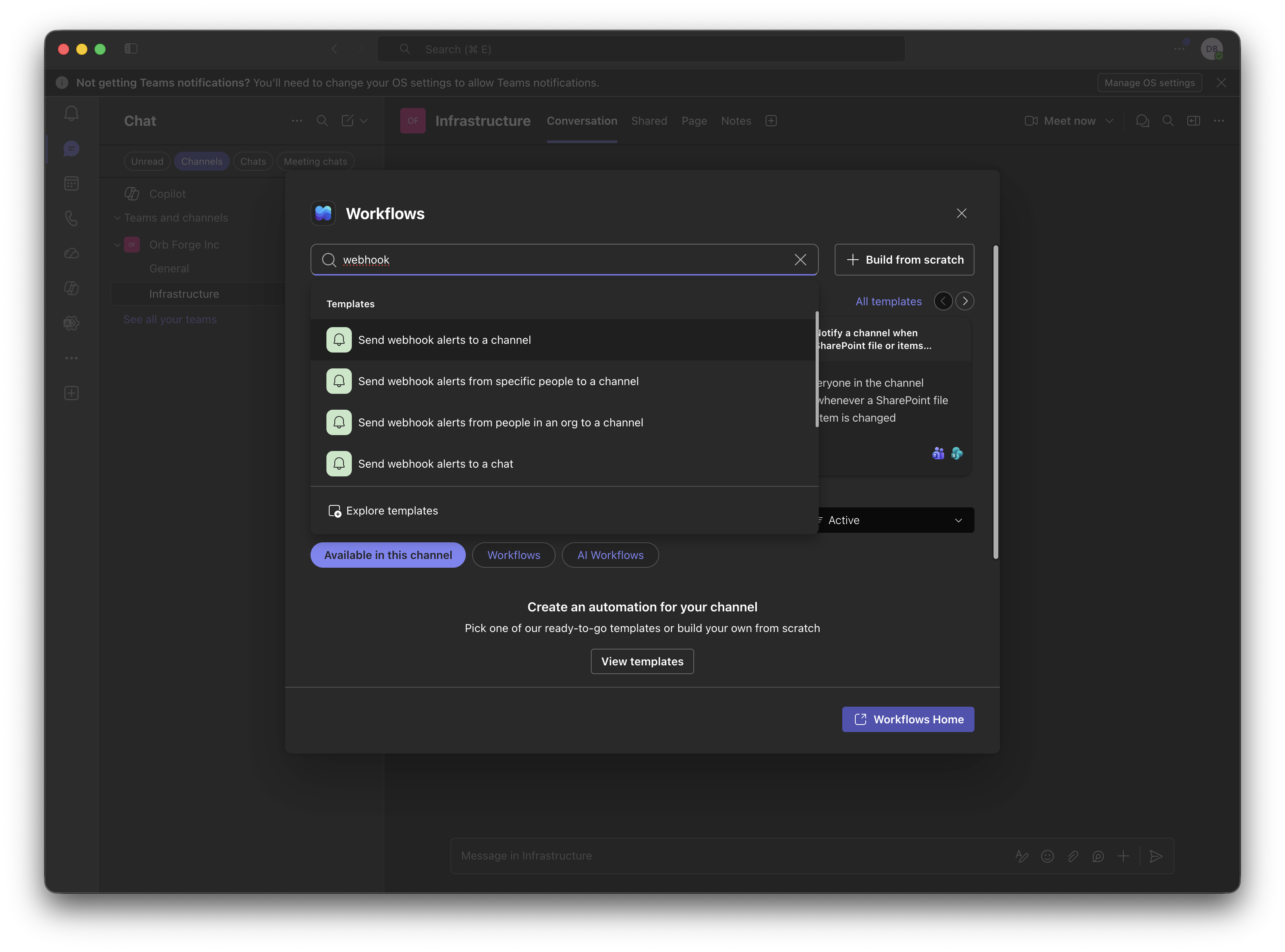The height and width of the screenshot is (952, 1285).
Task: Collapse Teams and channels section
Action: click(118, 218)
